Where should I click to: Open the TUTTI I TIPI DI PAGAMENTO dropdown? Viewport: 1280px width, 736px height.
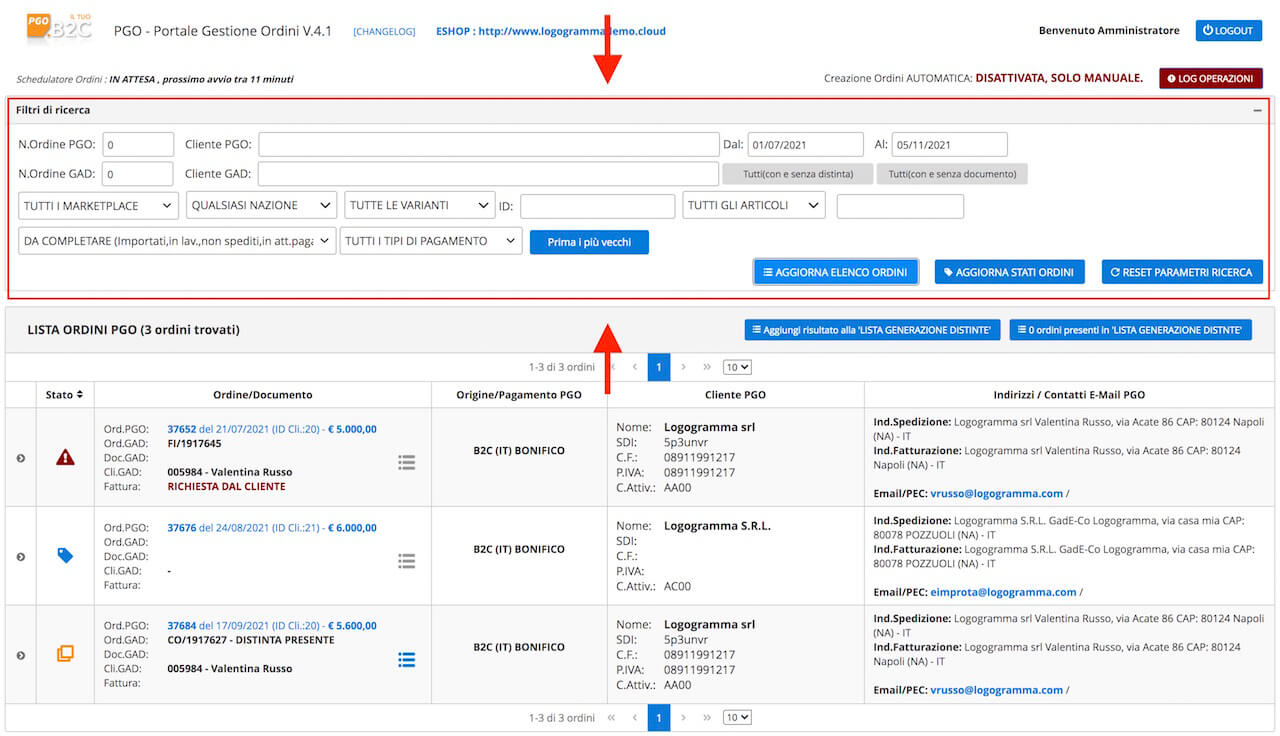click(x=431, y=241)
